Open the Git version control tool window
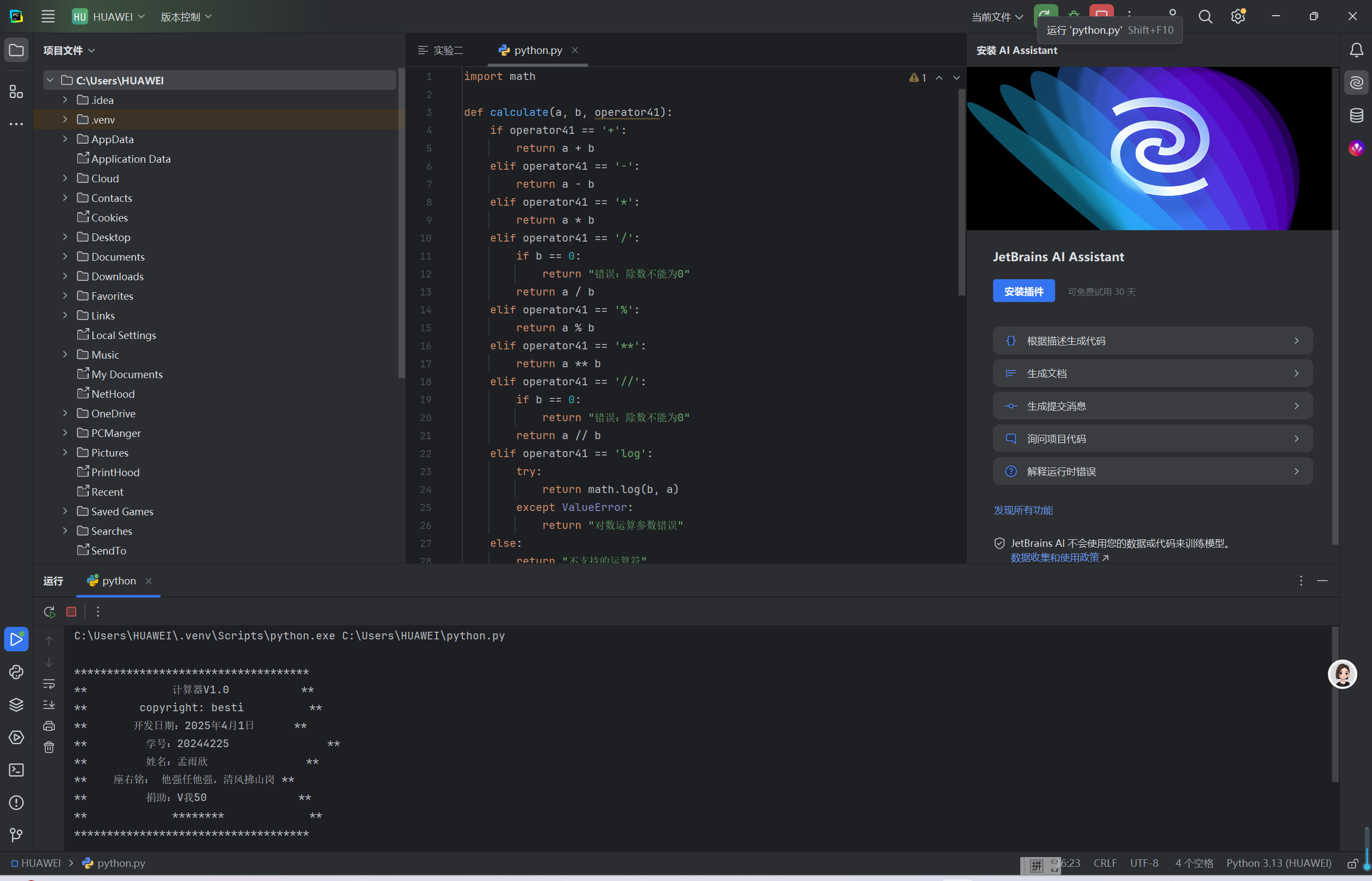This screenshot has width=1372, height=881. click(16, 835)
